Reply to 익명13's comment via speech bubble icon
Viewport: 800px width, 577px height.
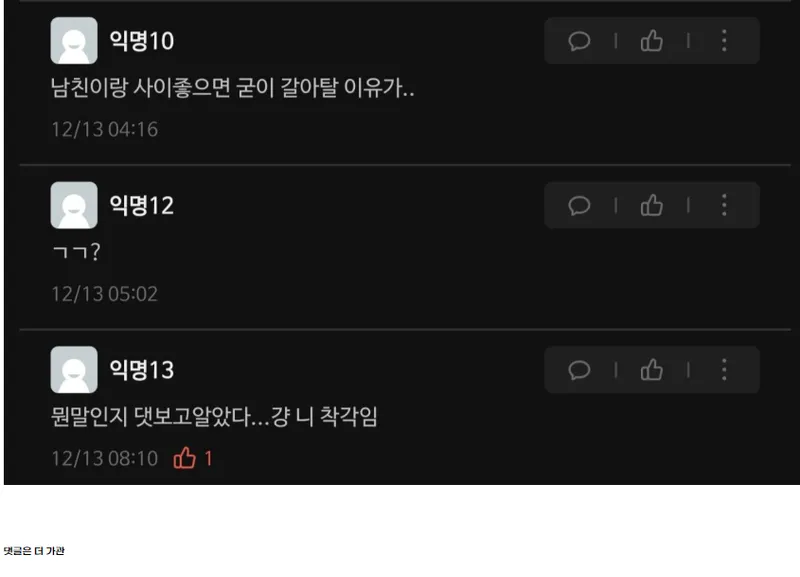tap(579, 370)
